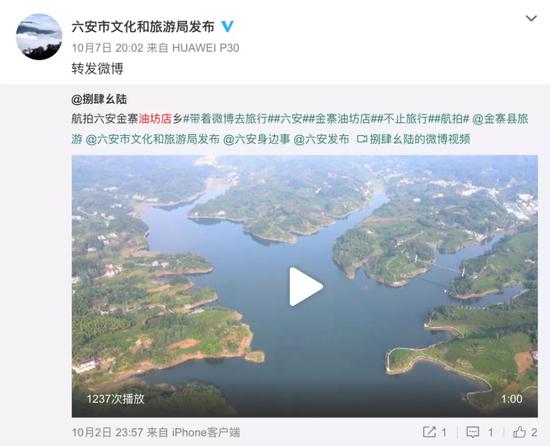Open 捌肆幺陆的微博视频 video link
The width and height of the screenshot is (550, 446).
(x=414, y=139)
